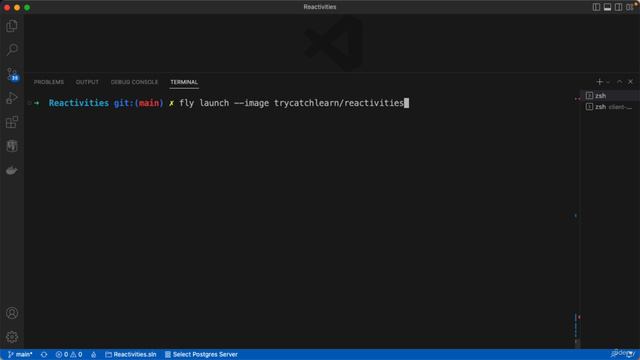The height and width of the screenshot is (360, 640).
Task: Open problems from errors and warnings count
Action: click(69, 354)
